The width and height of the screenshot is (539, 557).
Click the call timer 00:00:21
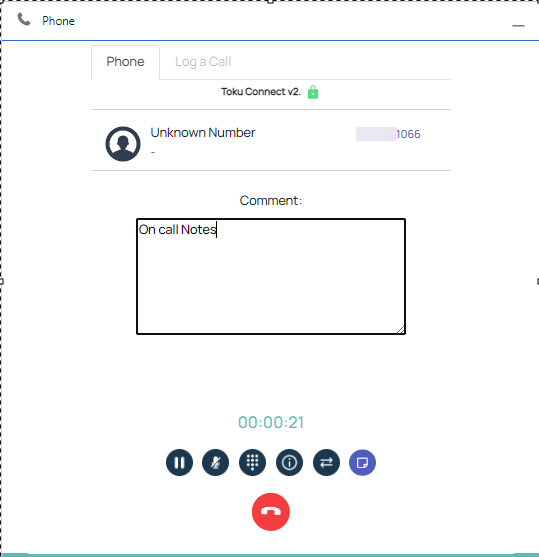coord(271,422)
